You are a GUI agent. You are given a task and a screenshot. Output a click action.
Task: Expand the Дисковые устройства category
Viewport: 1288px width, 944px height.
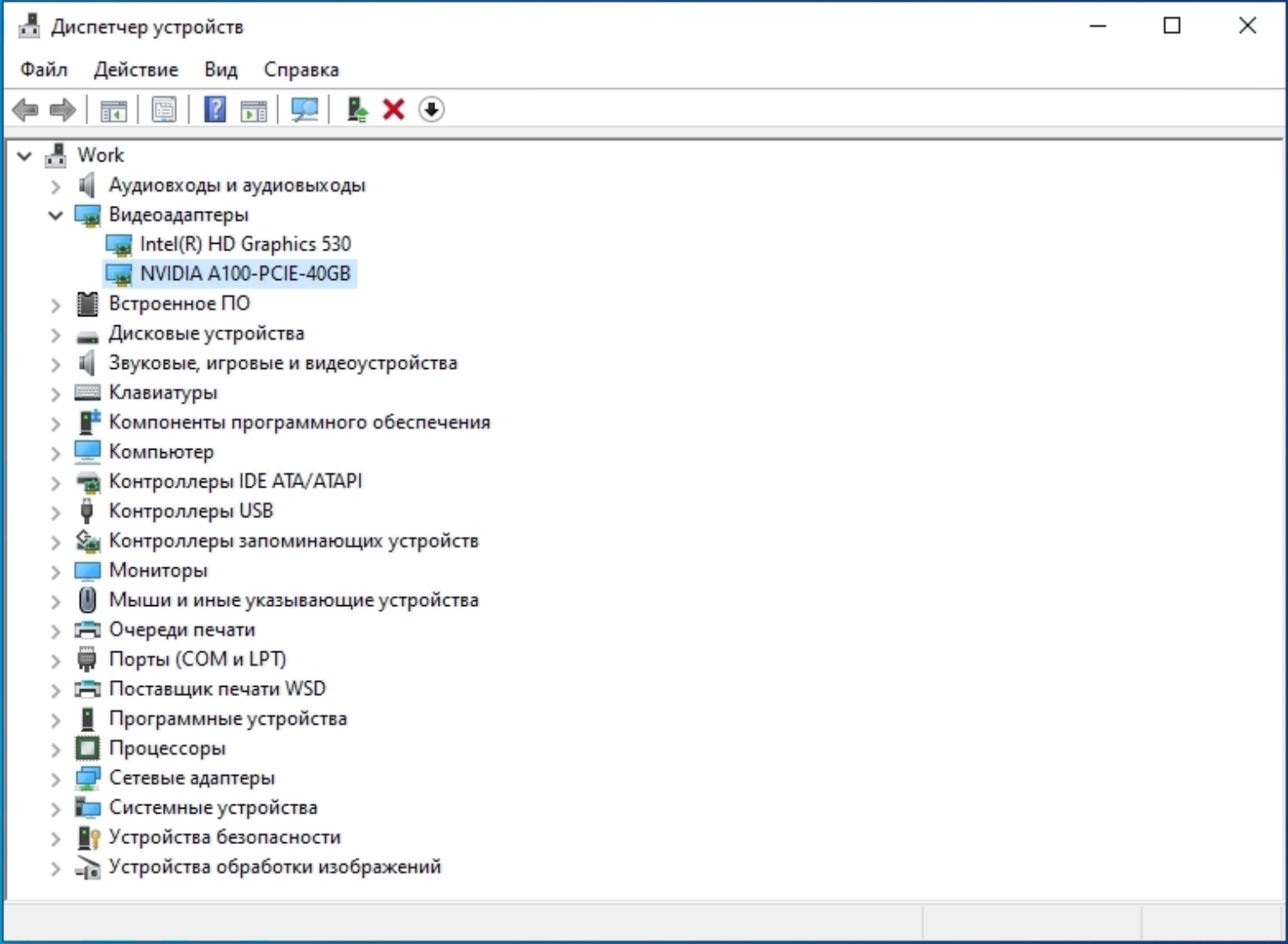click(x=55, y=334)
